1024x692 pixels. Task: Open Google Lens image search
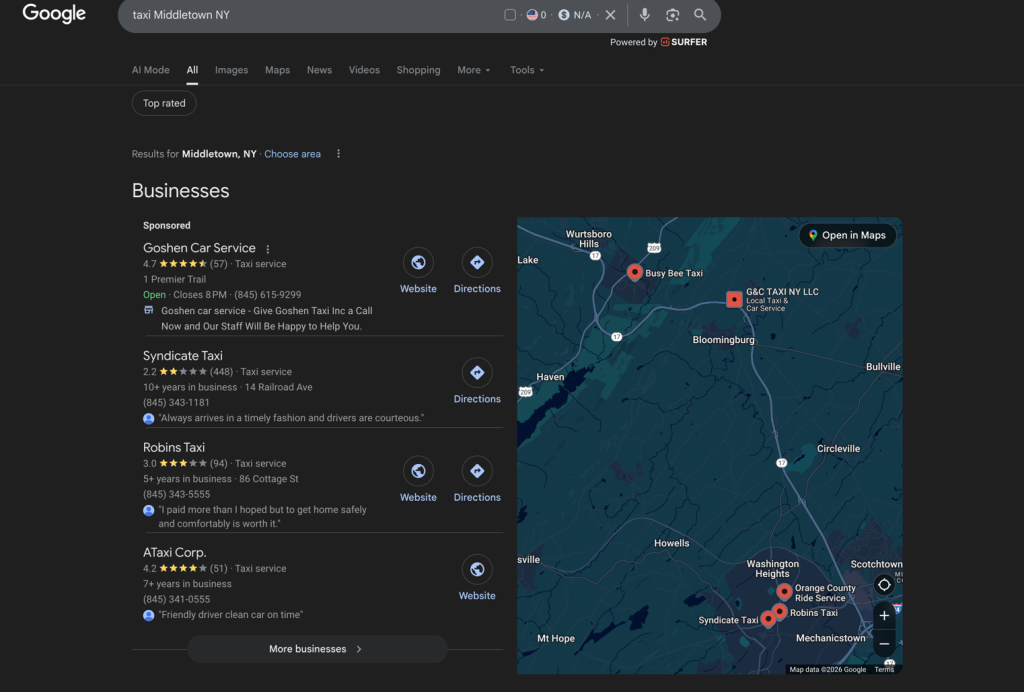672,15
